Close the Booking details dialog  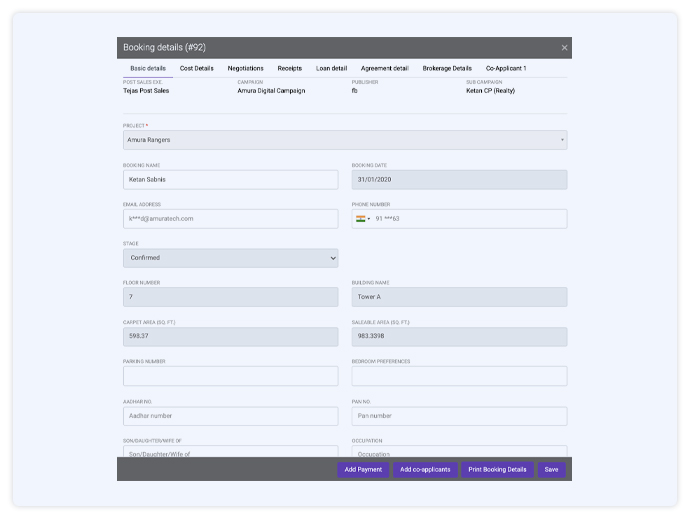pyautogui.click(x=564, y=48)
